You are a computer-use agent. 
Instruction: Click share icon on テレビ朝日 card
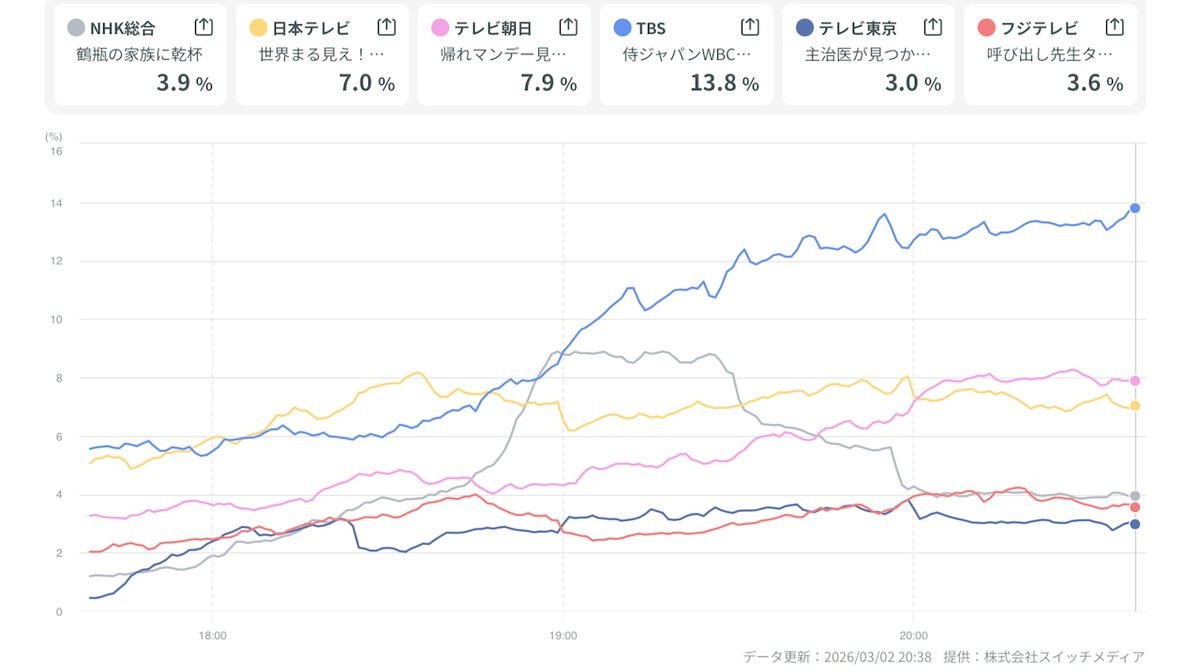(x=568, y=27)
